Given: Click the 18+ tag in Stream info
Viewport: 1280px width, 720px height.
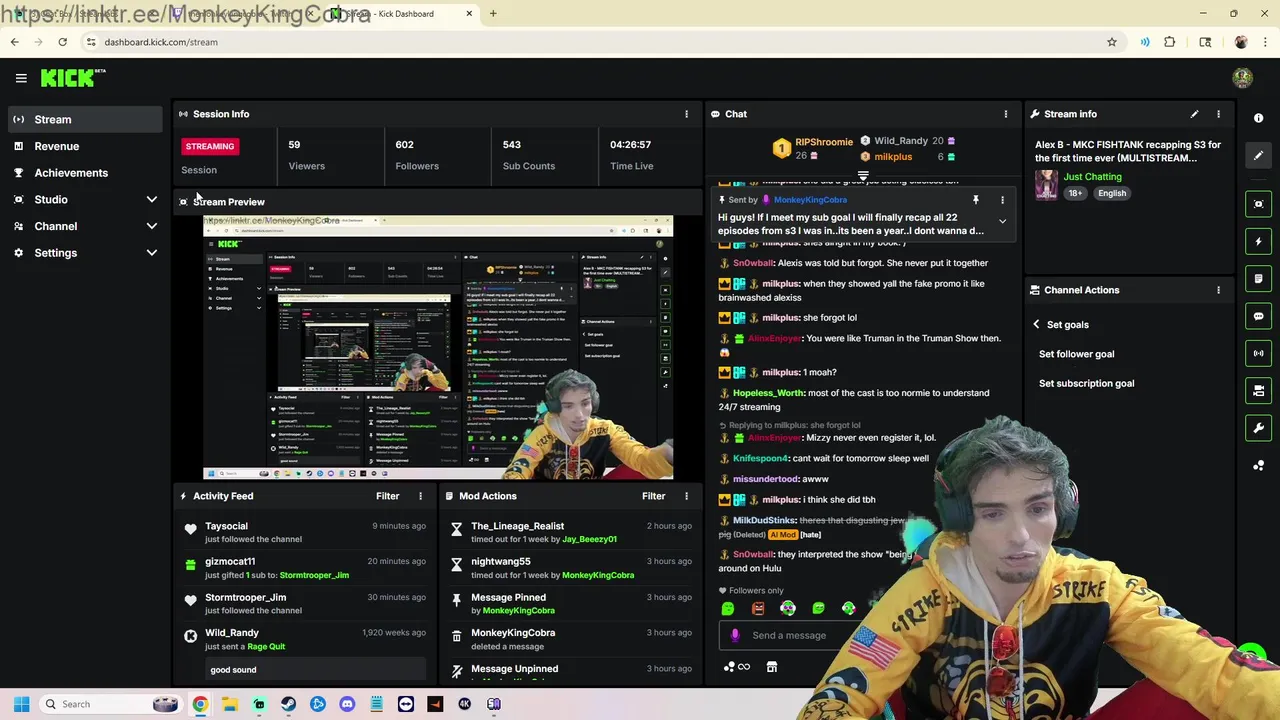Looking at the screenshot, I should (1075, 193).
